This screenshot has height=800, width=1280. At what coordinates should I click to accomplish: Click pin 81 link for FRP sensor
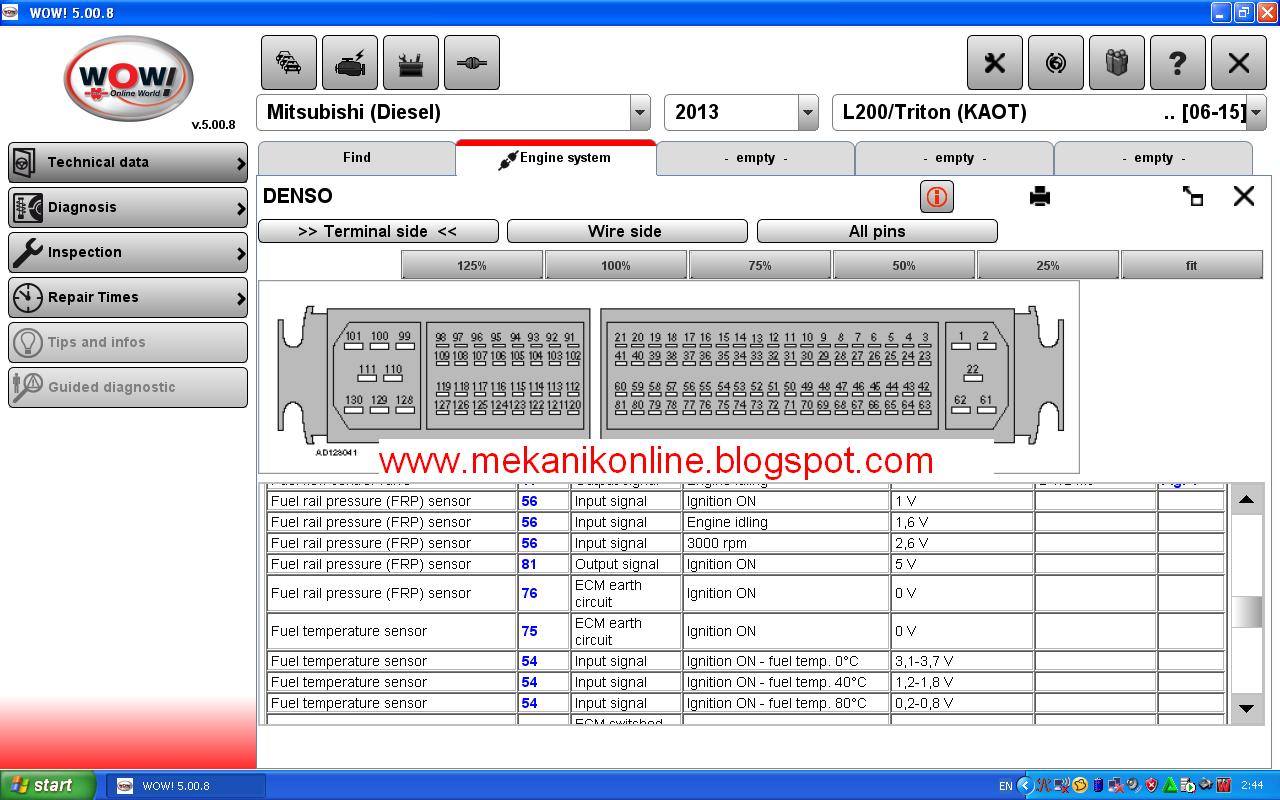coord(529,564)
